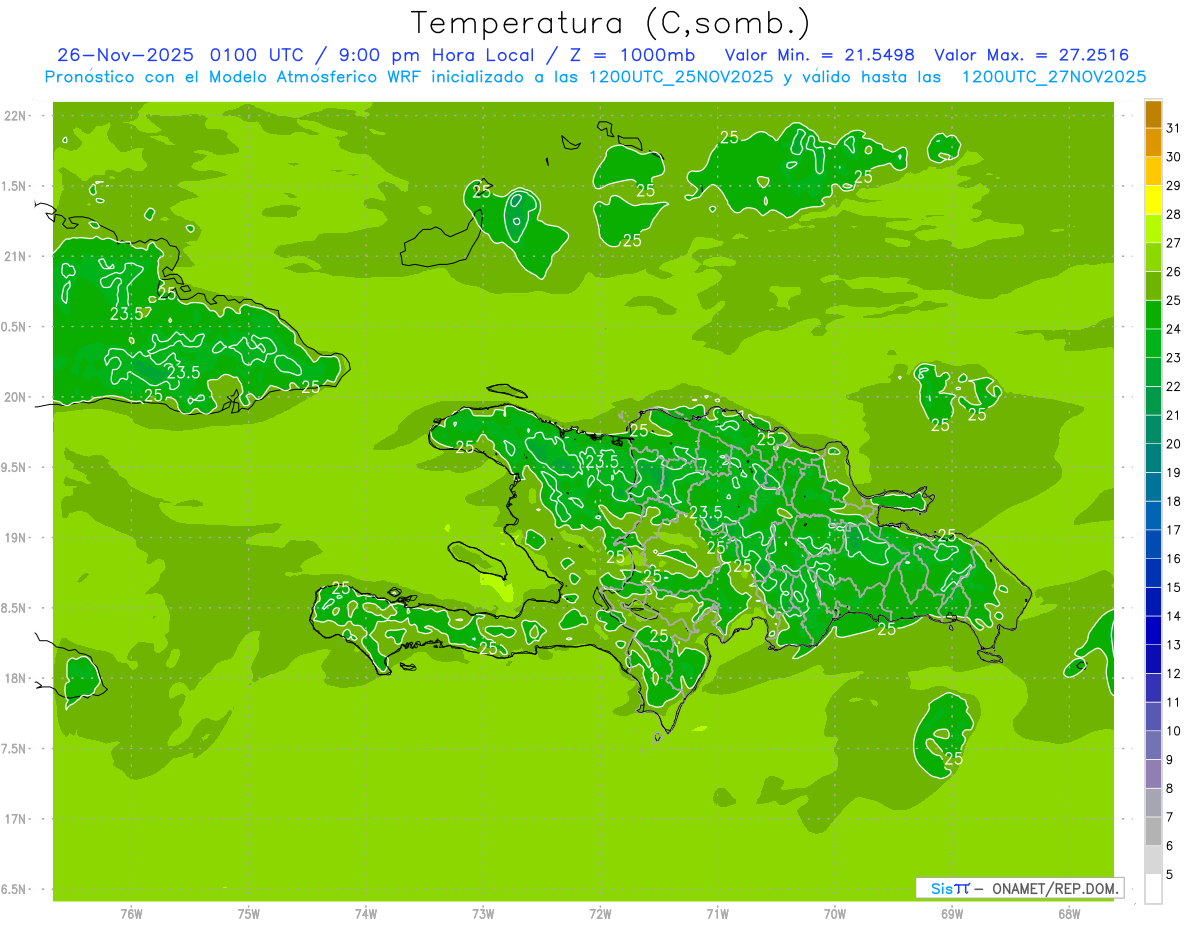Click the 14 label on the color scale
The width and height of the screenshot is (1200, 927).
(x=1174, y=616)
